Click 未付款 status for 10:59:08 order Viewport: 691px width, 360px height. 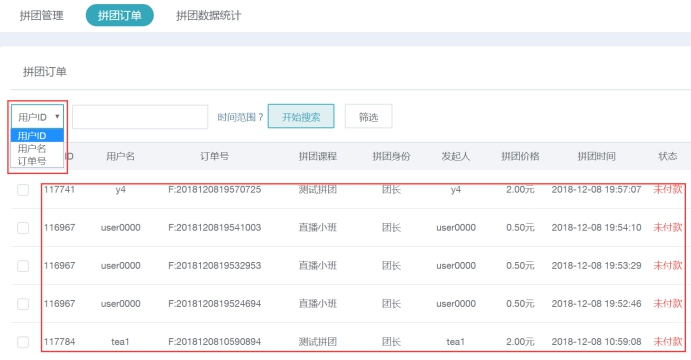coord(668,341)
